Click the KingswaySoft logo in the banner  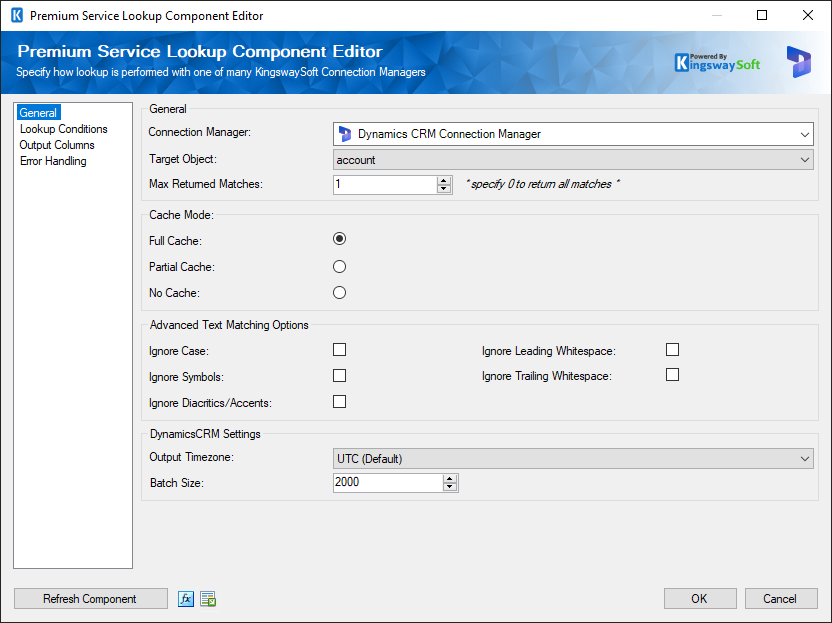click(x=717, y=63)
